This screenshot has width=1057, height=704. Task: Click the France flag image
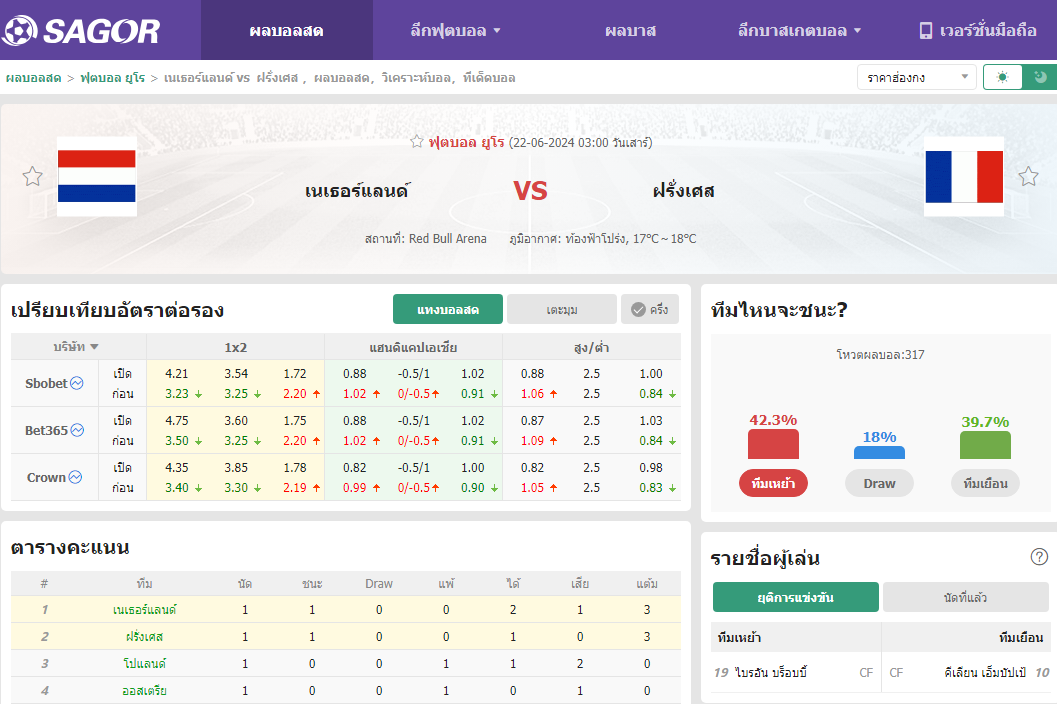(x=964, y=177)
